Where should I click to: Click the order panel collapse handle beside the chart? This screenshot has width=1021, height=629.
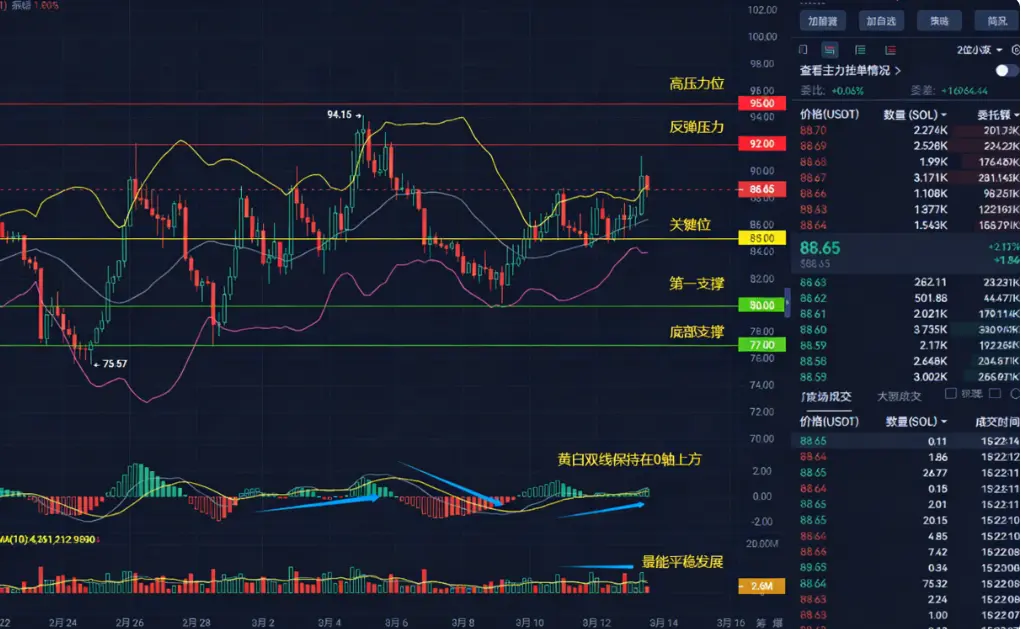pos(787,303)
